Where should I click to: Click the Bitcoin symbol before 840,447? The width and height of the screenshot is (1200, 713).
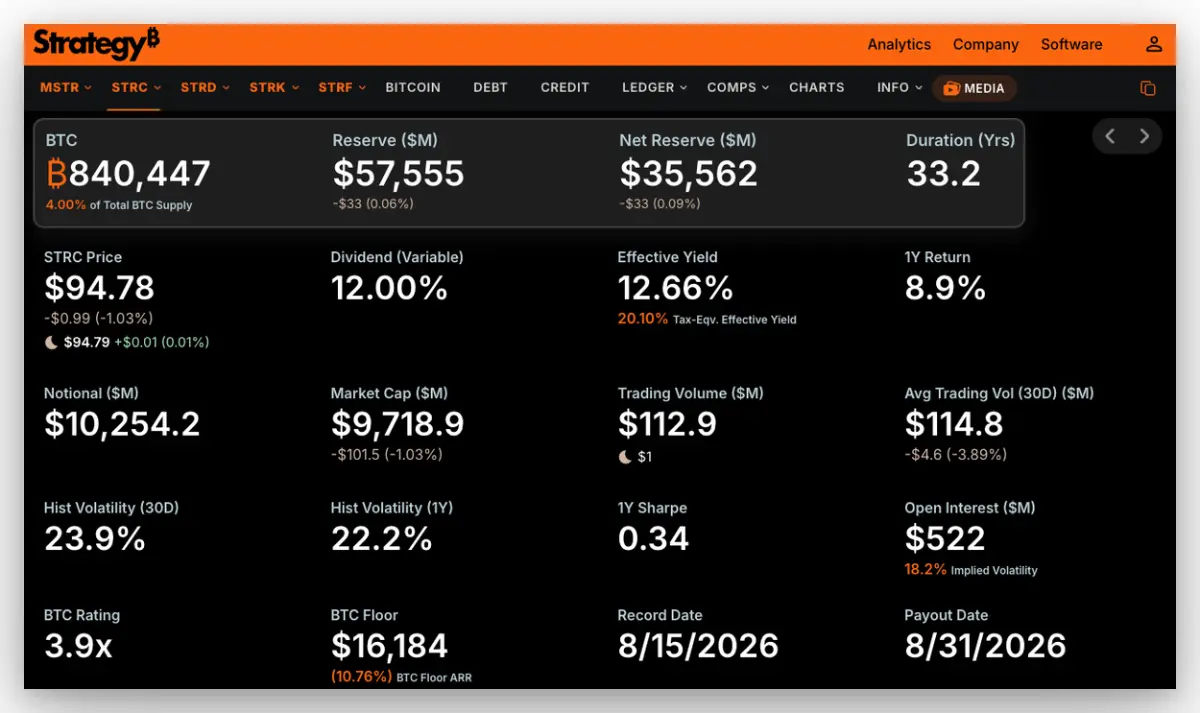(x=56, y=174)
